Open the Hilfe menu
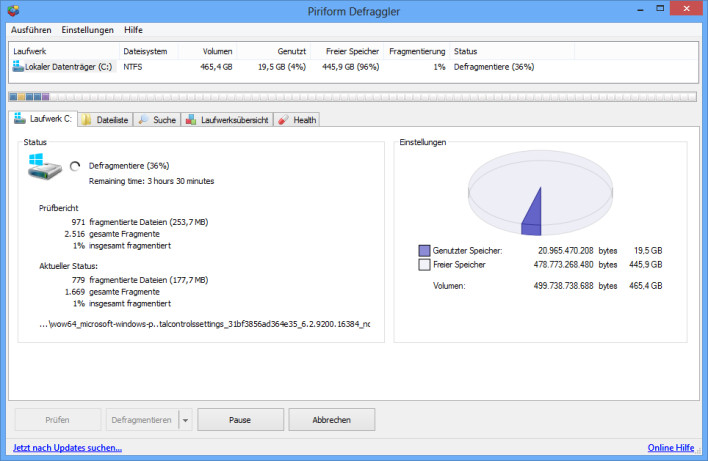The image size is (708, 461). [133, 30]
